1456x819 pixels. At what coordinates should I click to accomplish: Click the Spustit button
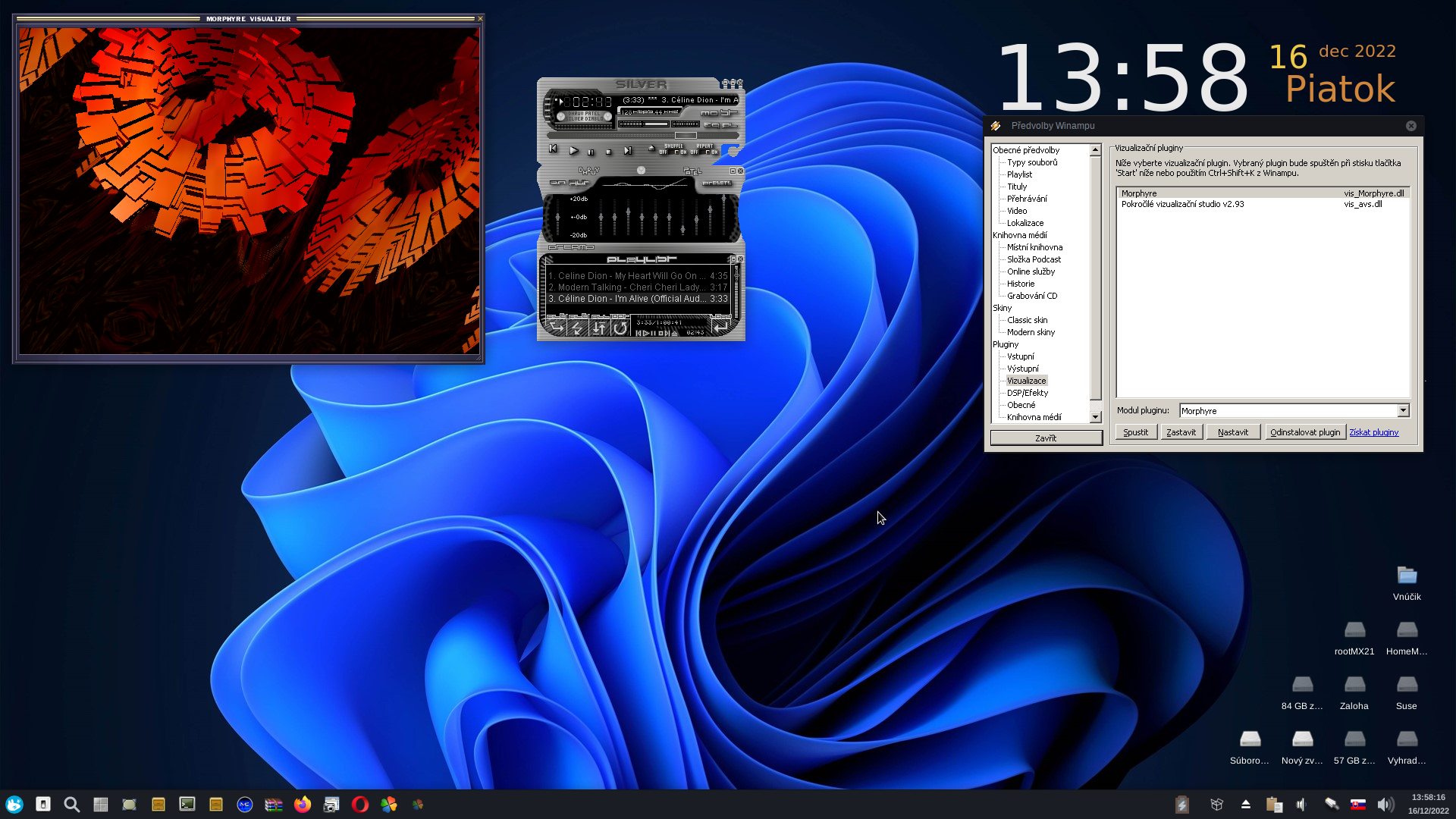pos(1135,432)
